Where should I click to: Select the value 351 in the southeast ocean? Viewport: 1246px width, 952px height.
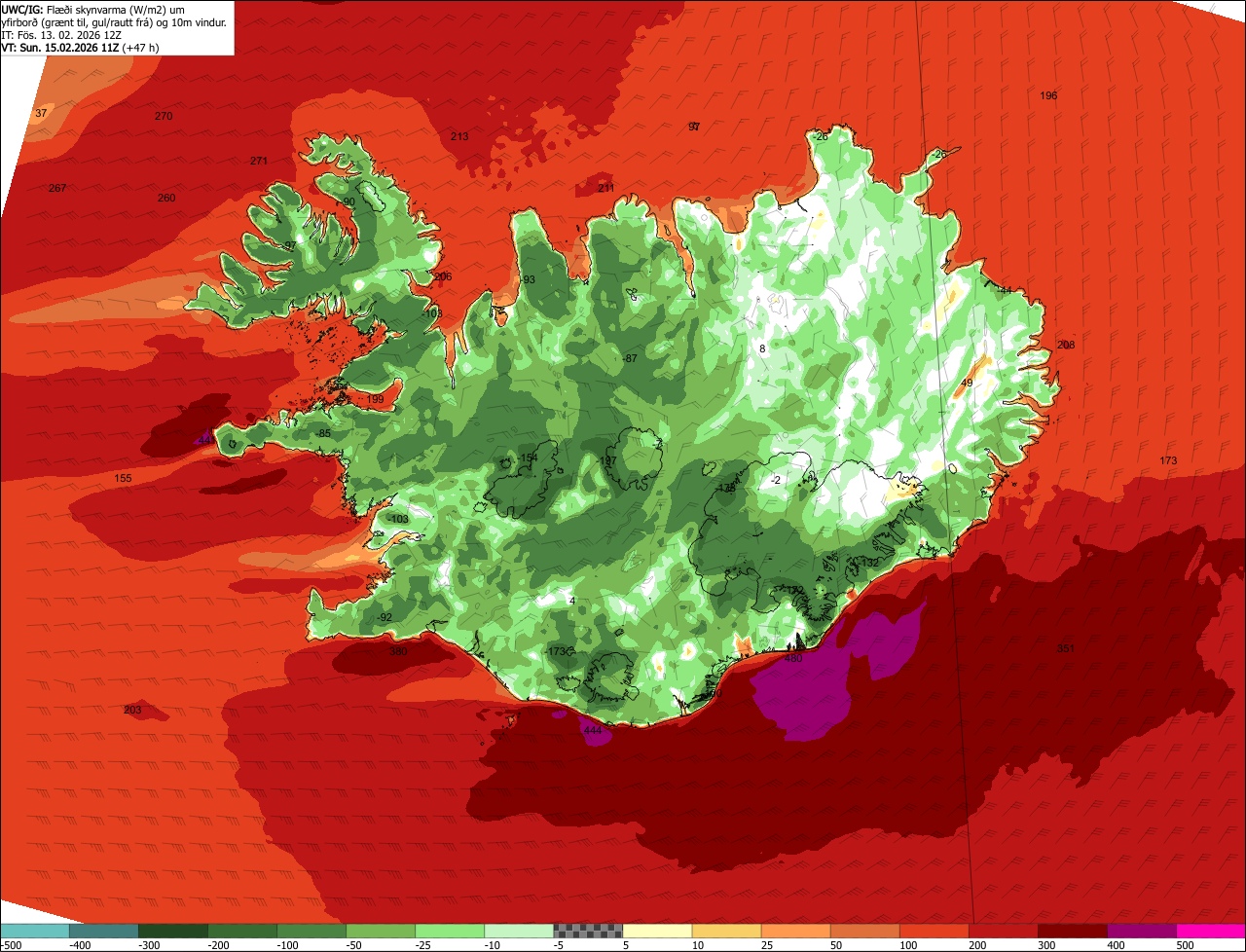[1066, 648]
